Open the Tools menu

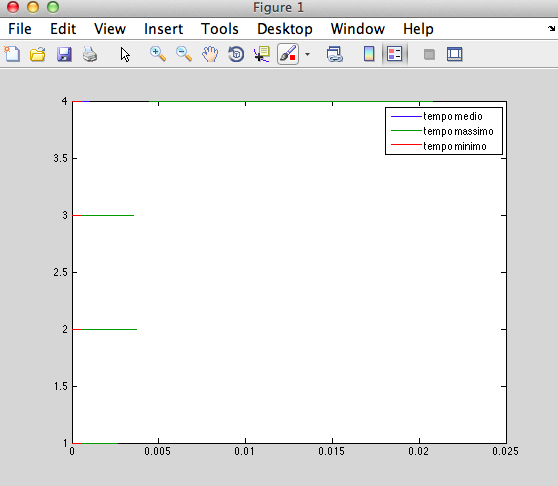click(x=220, y=29)
